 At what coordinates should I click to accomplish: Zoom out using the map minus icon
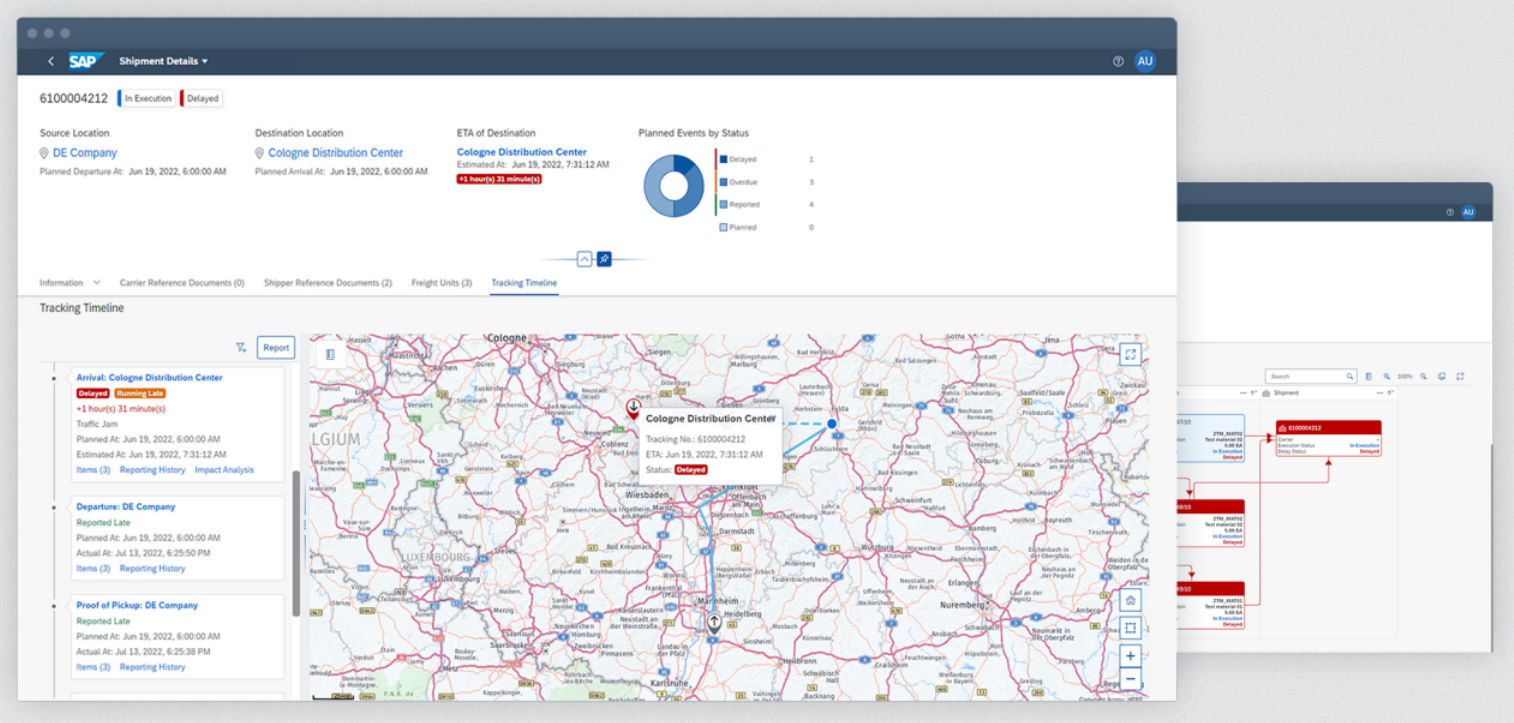coord(1129,678)
